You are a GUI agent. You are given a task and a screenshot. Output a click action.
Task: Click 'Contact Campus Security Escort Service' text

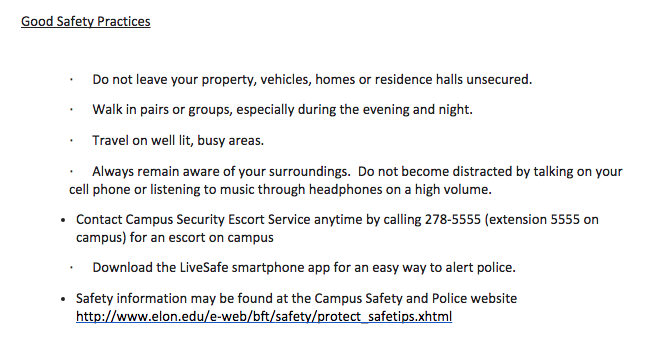pyautogui.click(x=193, y=219)
